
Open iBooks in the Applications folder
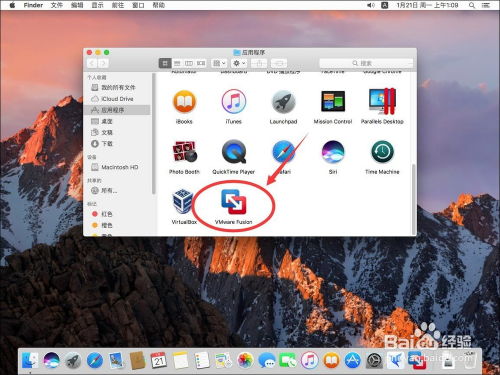tap(184, 101)
